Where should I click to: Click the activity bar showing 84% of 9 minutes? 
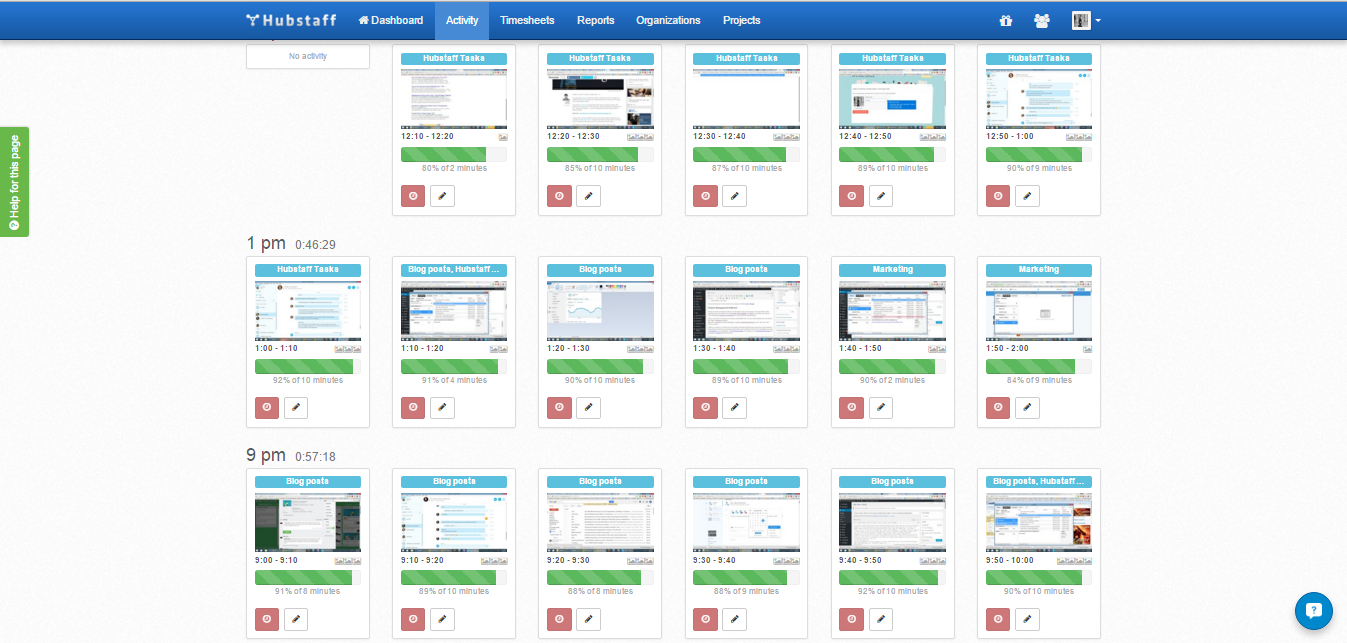click(1039, 367)
